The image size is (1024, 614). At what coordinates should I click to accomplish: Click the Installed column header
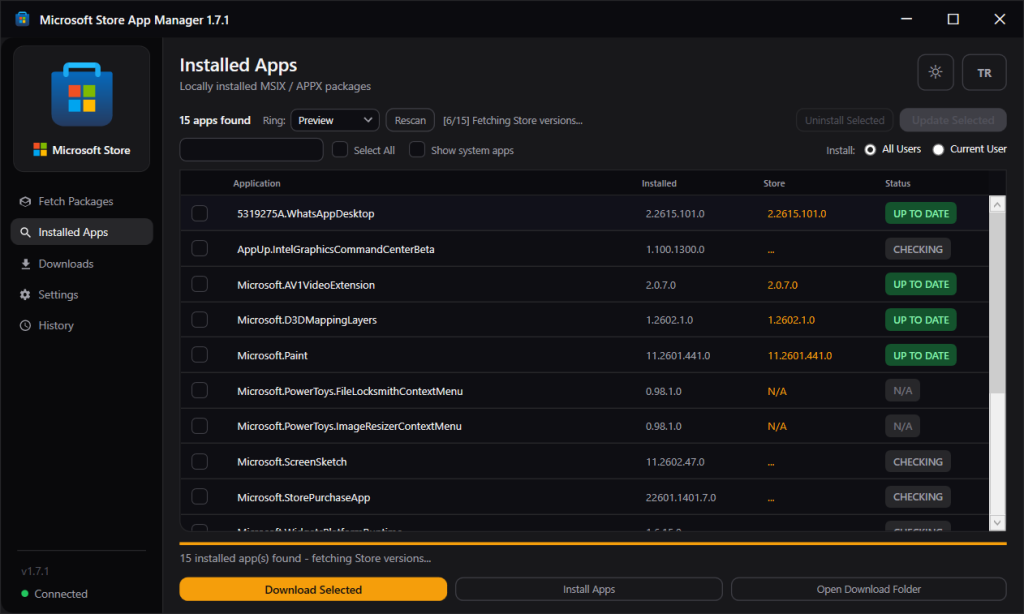[659, 184]
